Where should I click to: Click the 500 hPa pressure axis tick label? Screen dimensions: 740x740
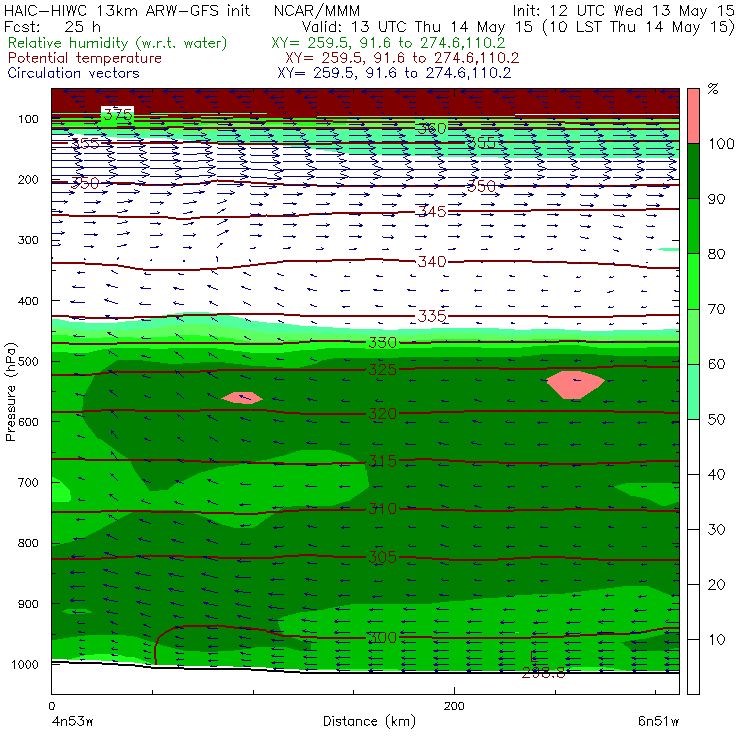pyautogui.click(x=28, y=362)
